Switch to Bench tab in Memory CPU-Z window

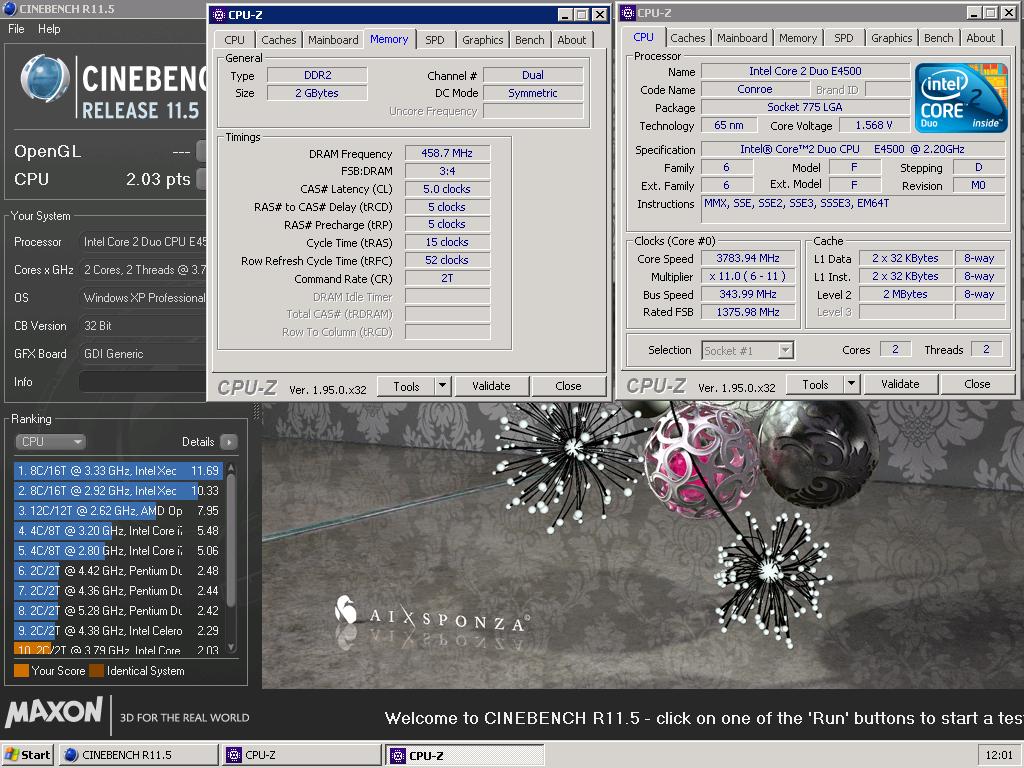(x=530, y=40)
